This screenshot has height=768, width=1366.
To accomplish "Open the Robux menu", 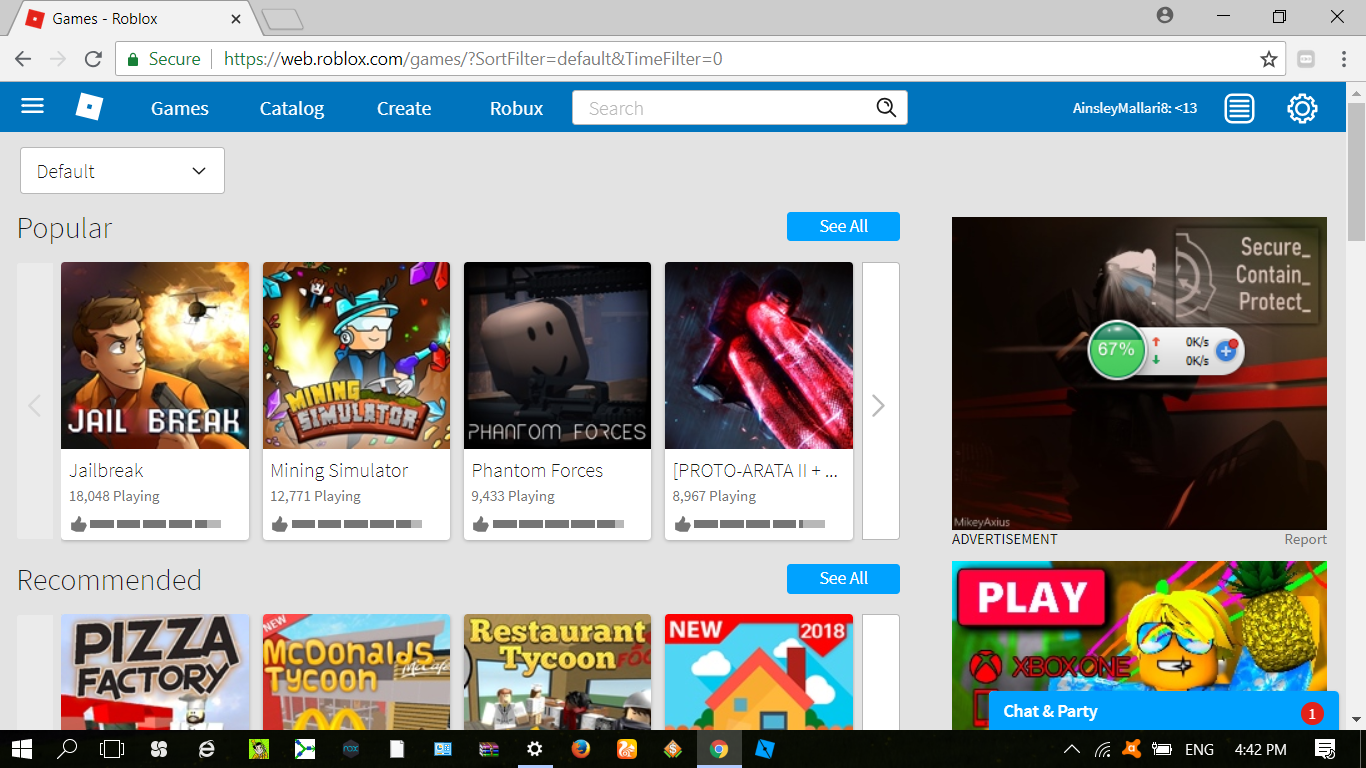I will 517,108.
